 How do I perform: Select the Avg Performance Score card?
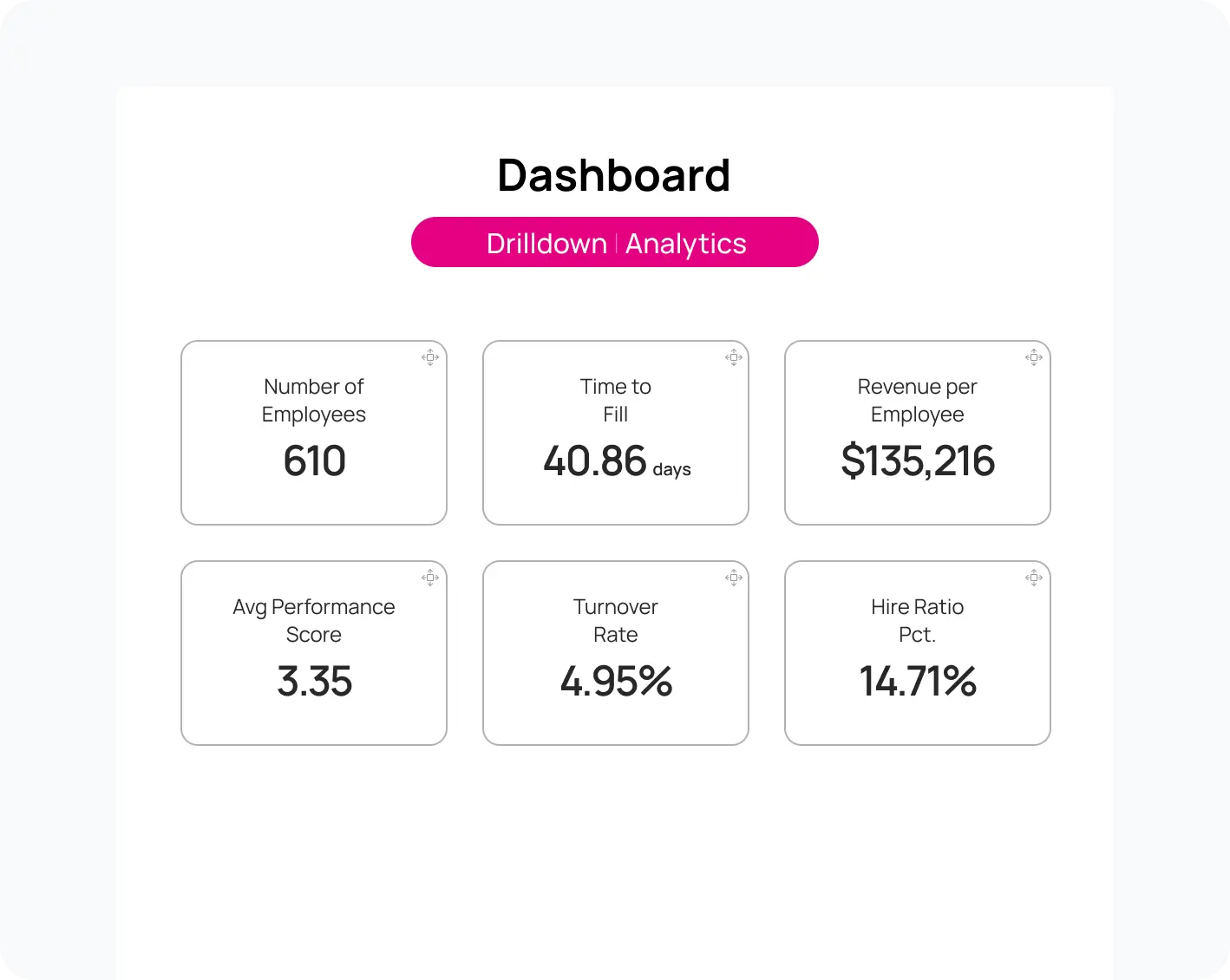click(x=313, y=653)
